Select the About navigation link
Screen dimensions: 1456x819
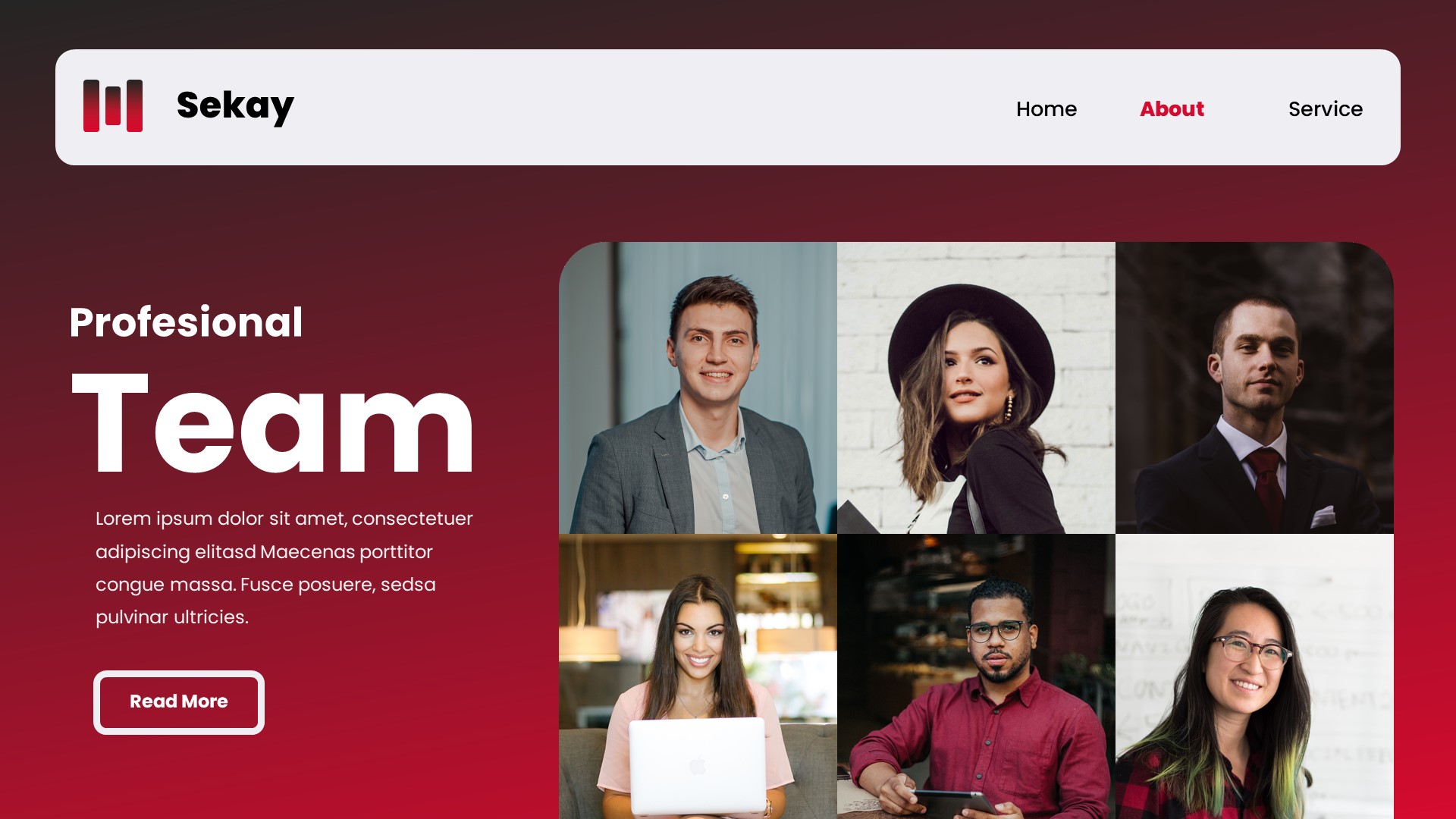[1172, 109]
